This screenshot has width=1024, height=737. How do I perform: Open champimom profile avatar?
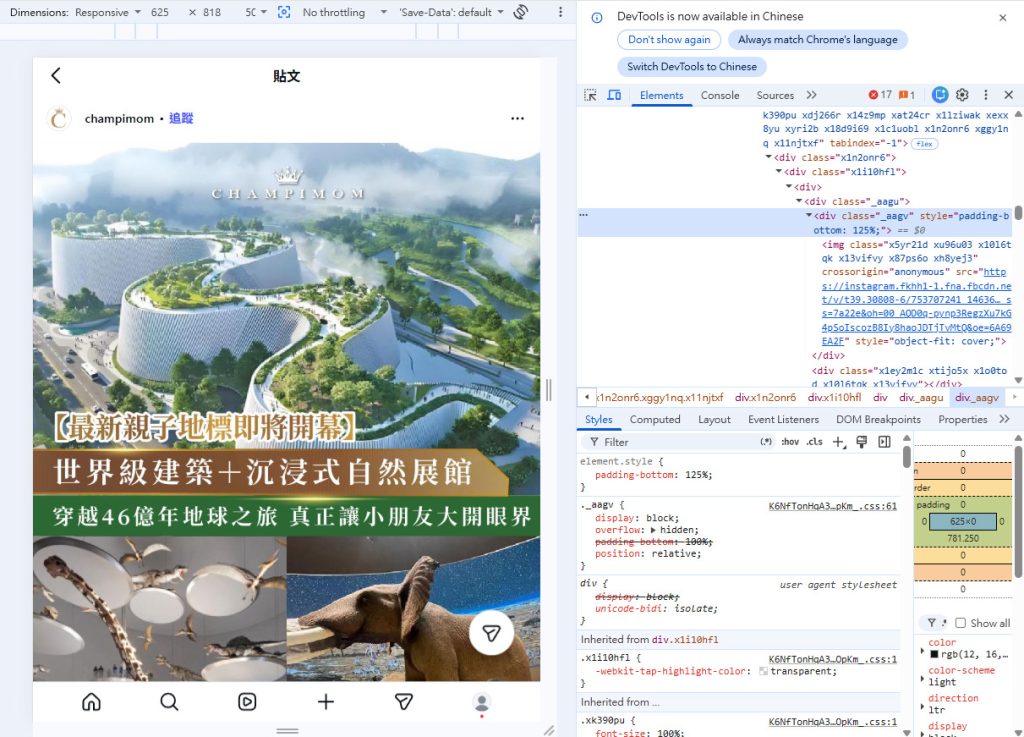(59, 118)
